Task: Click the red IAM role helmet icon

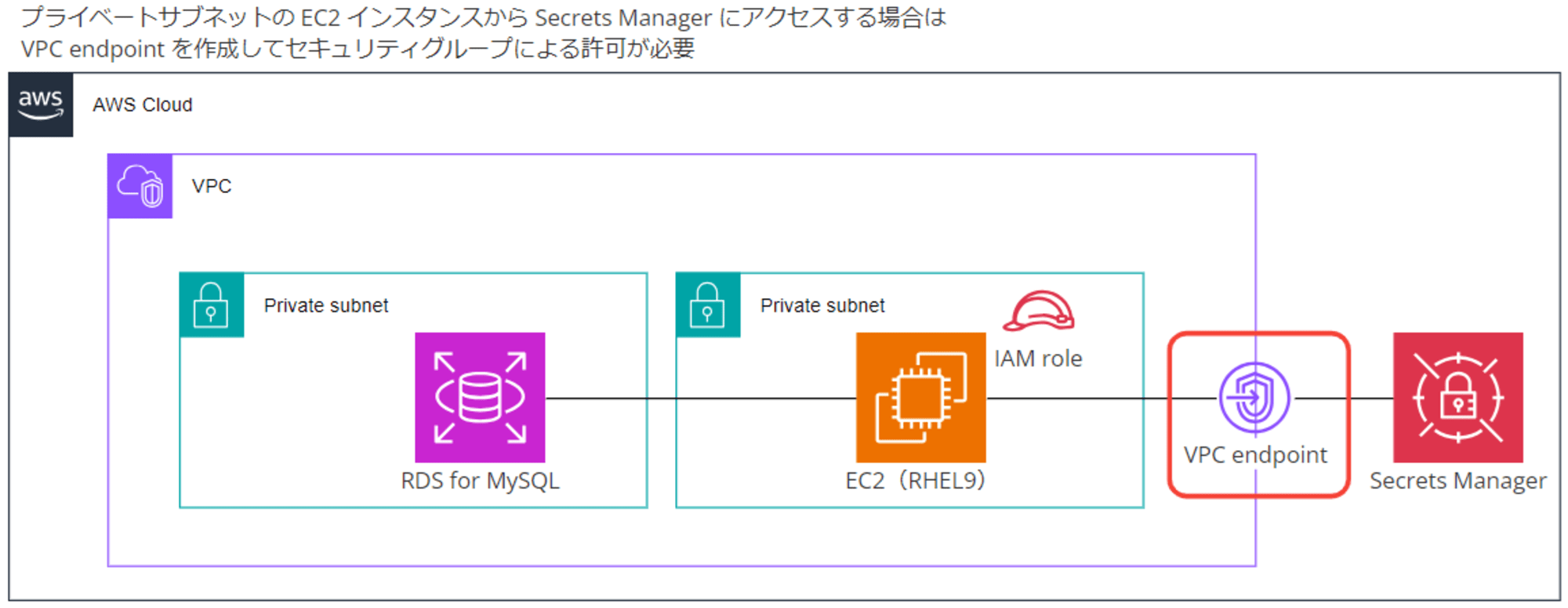Action: pyautogui.click(x=1039, y=311)
